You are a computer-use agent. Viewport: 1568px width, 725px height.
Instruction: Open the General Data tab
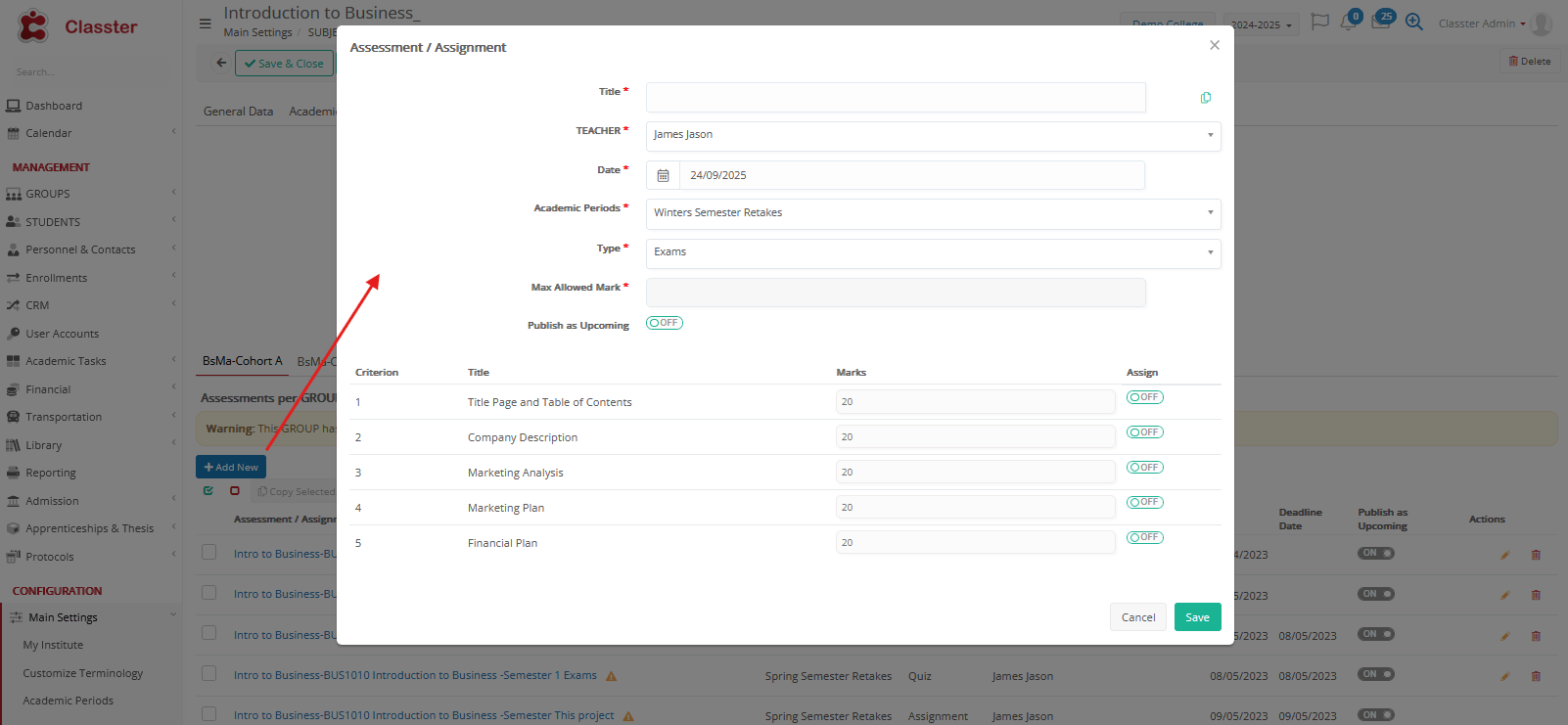tap(238, 112)
